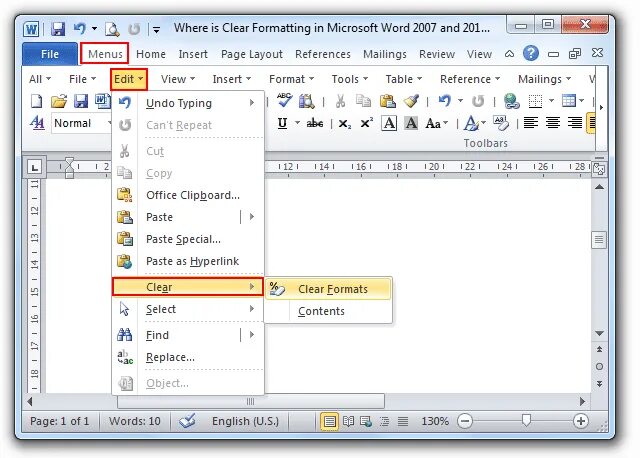Click the New document toolbar icon
Image resolution: width=640 pixels, height=458 pixels.
tap(37, 100)
